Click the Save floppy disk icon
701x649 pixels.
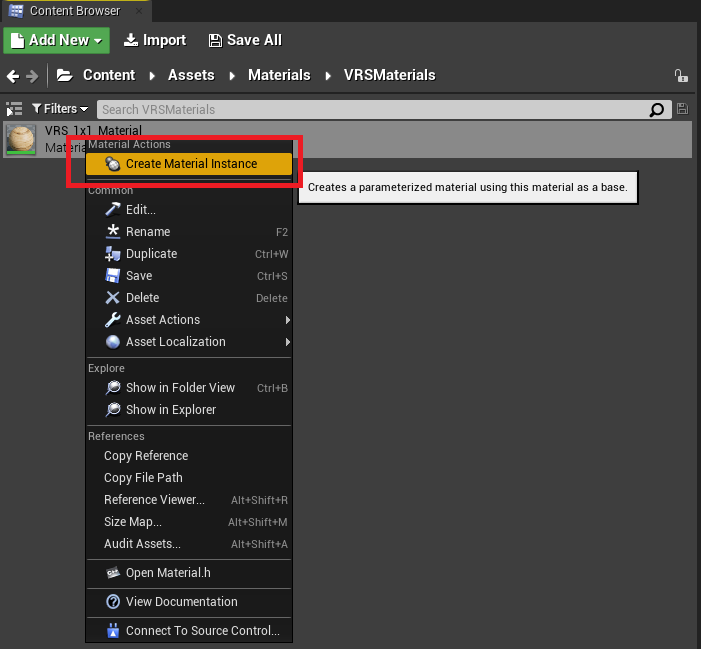pos(113,275)
